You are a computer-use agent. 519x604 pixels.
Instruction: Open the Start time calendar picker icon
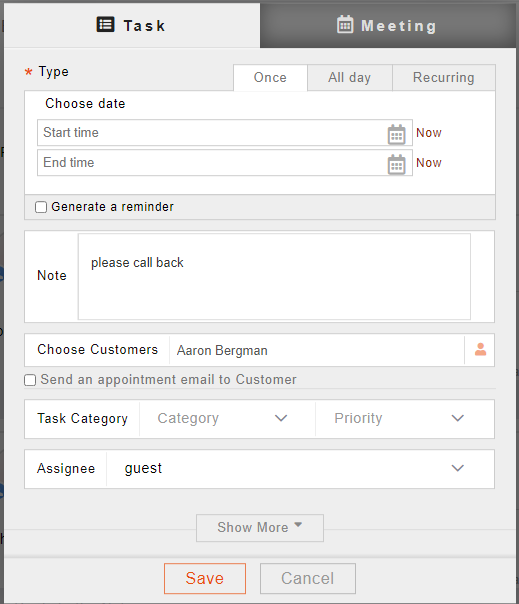tap(396, 134)
